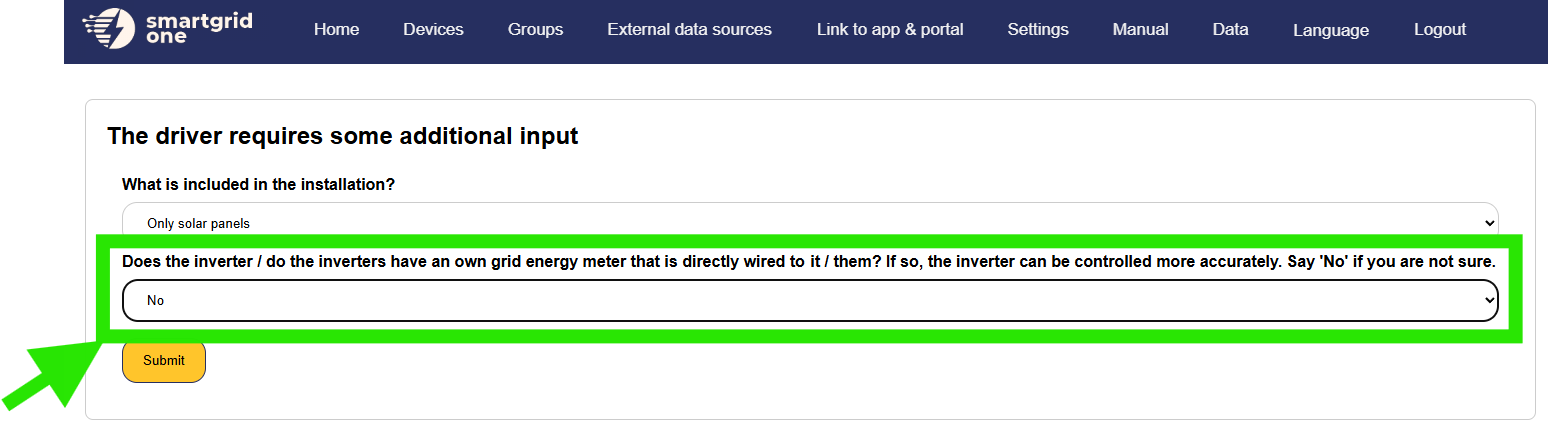Click the inverter grid energy meter question text

tap(808, 263)
